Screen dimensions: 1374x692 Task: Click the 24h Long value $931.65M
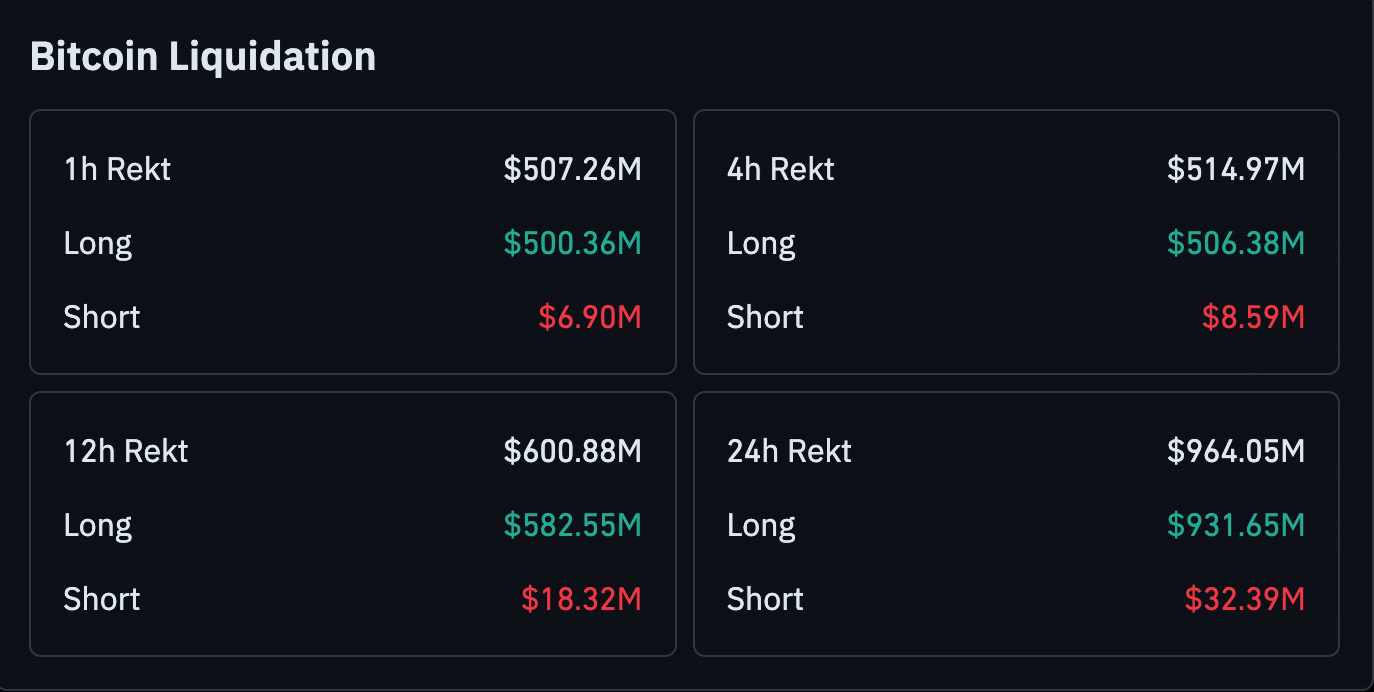point(1235,526)
